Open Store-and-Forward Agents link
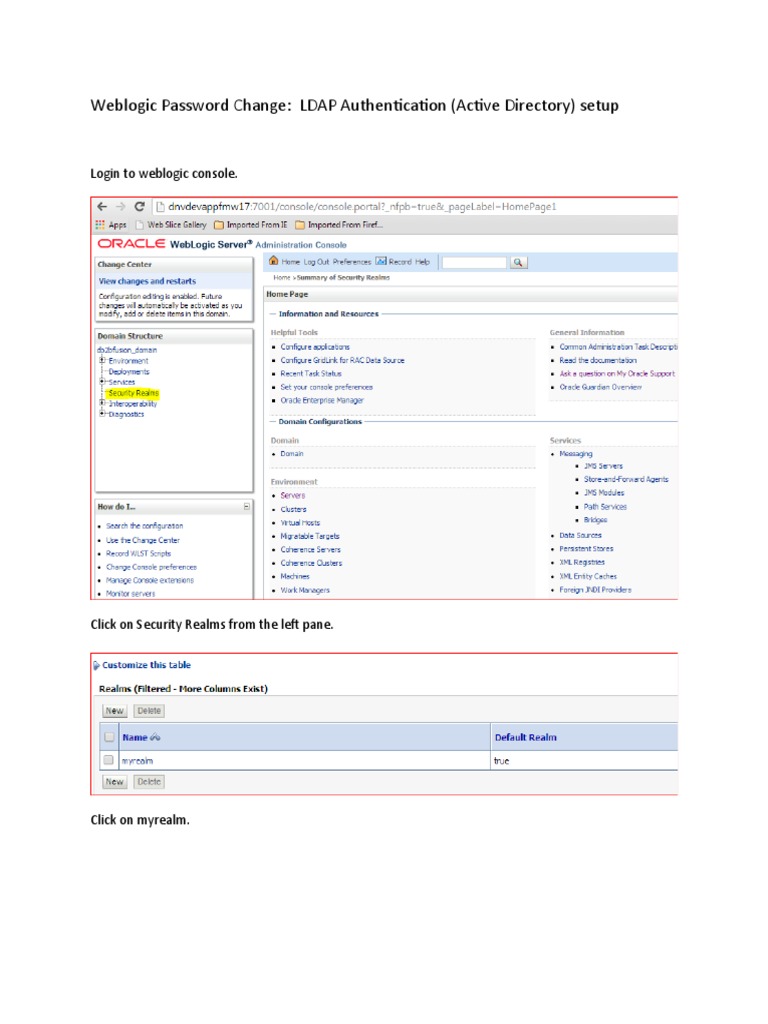768x1024 pixels. click(x=626, y=479)
